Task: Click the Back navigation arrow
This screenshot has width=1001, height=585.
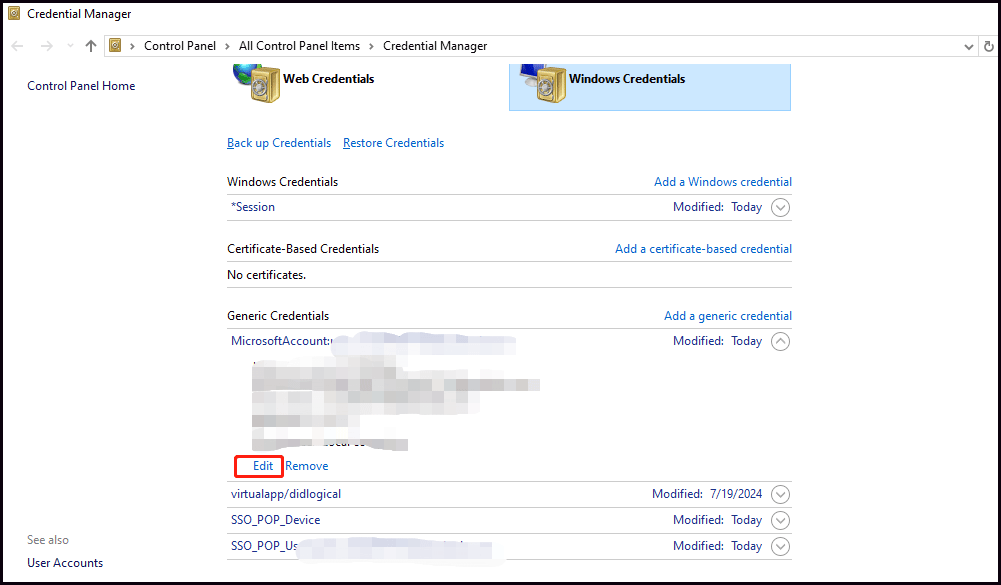Action: (18, 46)
